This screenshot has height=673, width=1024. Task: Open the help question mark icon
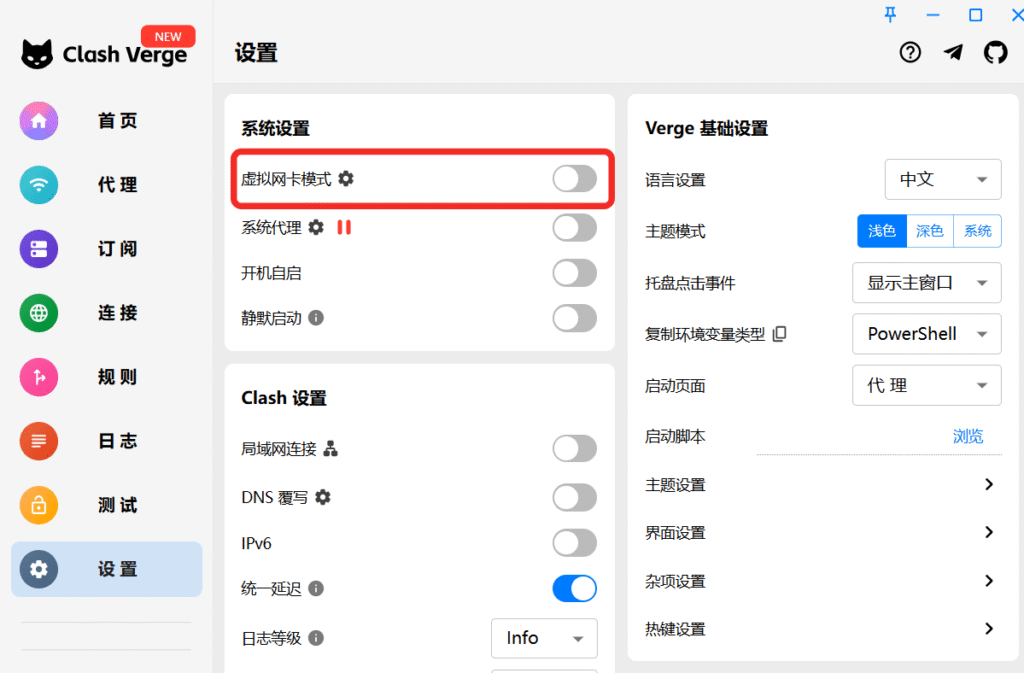(x=910, y=53)
